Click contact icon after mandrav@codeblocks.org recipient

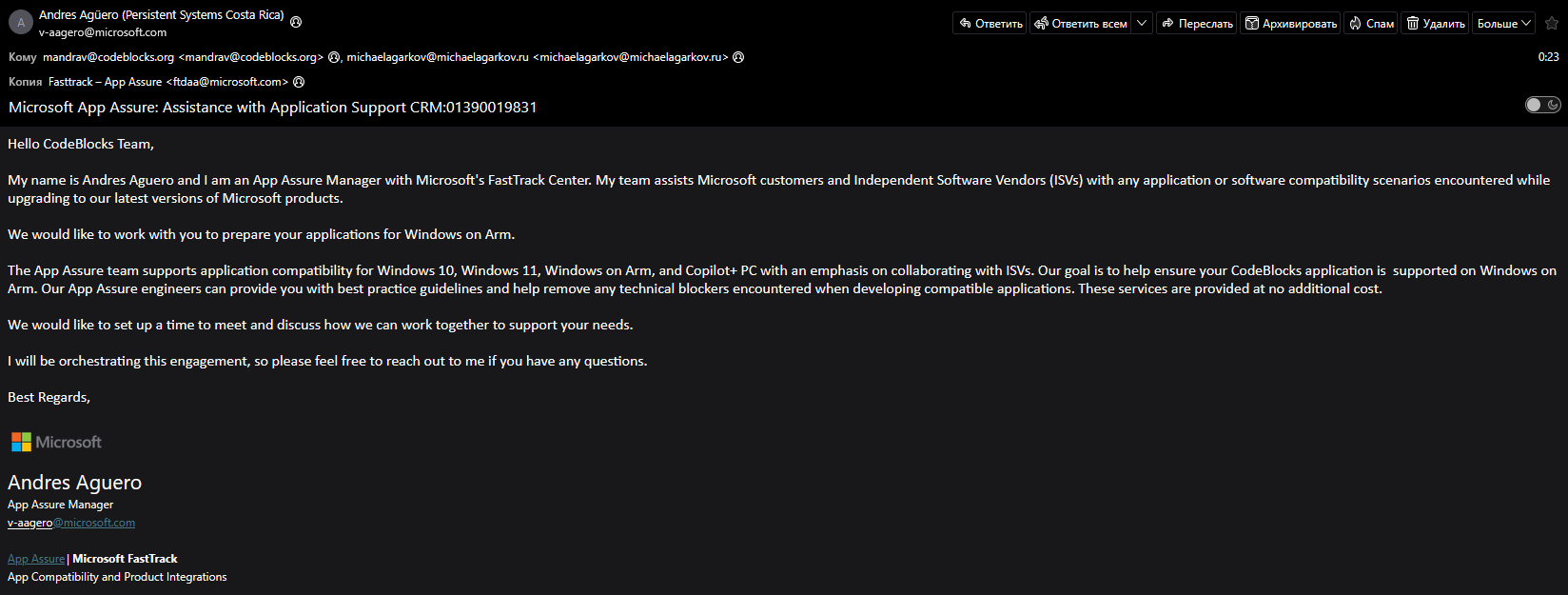(x=334, y=57)
